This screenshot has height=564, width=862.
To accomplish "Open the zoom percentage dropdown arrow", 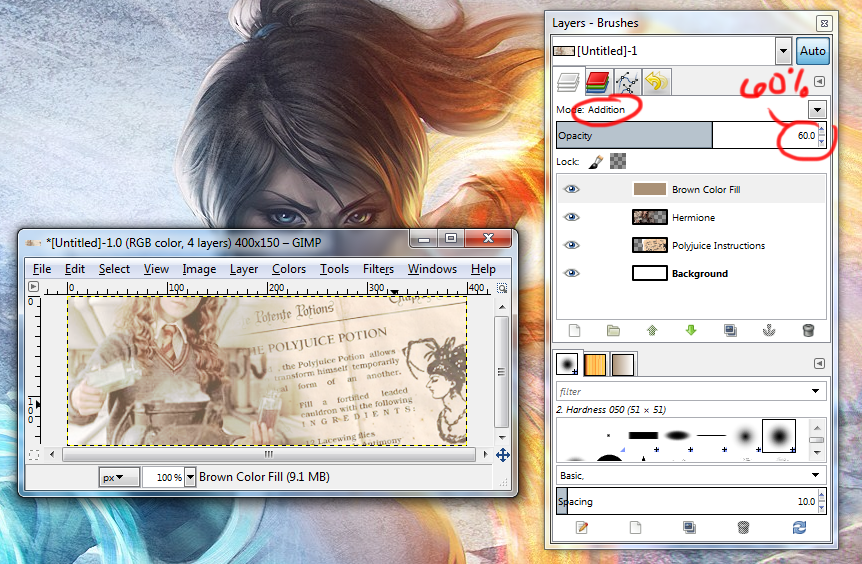I will (190, 477).
